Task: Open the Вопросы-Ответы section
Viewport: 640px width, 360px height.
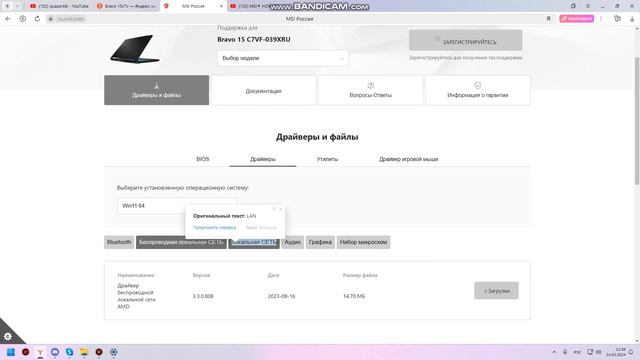Action: pyautogui.click(x=371, y=90)
